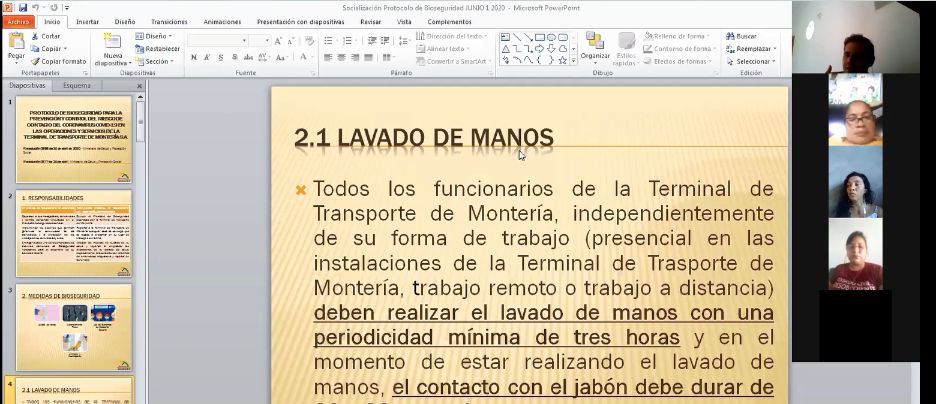The image size is (936, 404).
Task: Switch to the Animaciones ribbon tab
Action: point(222,22)
